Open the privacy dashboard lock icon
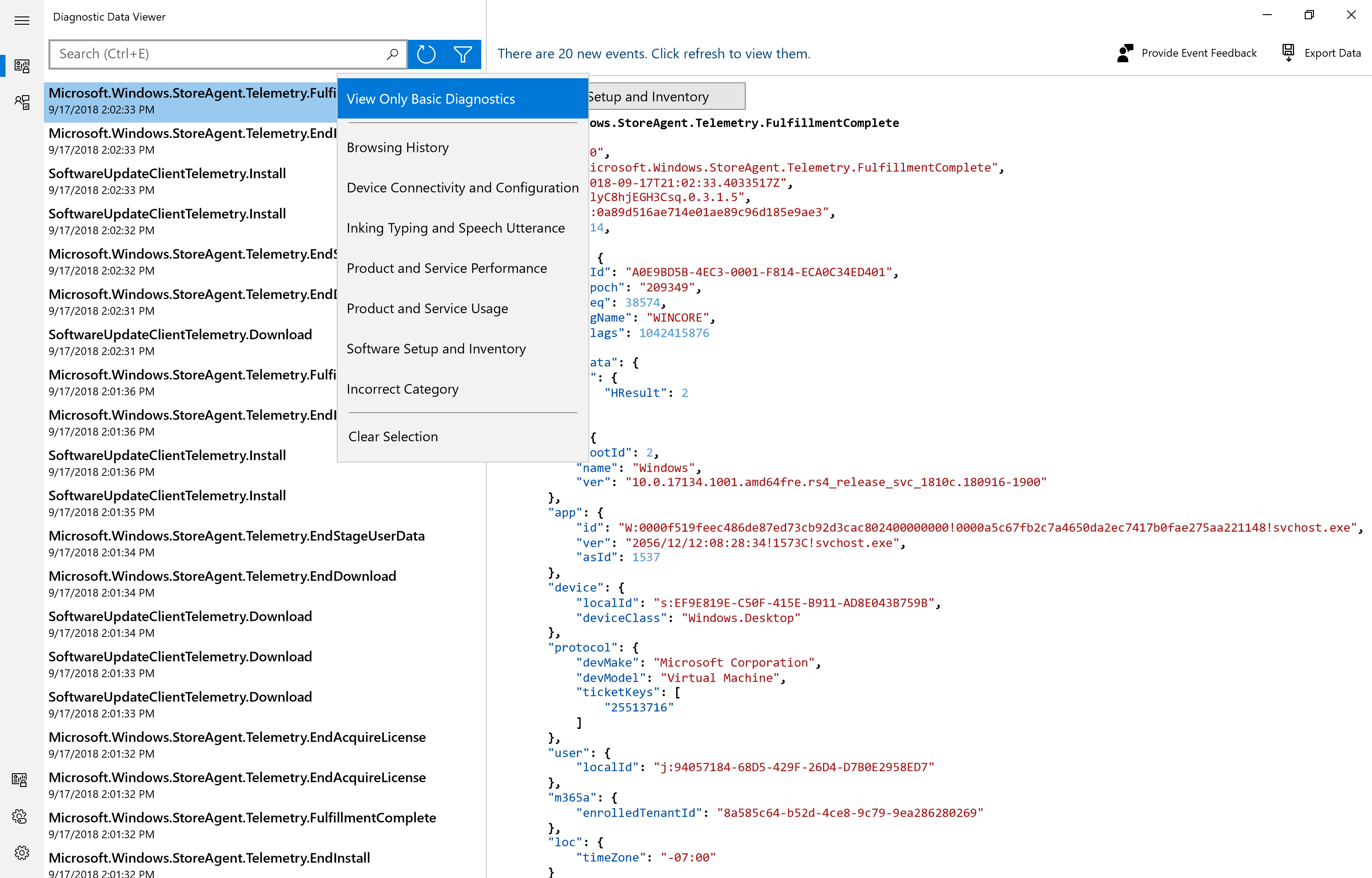 [20, 779]
